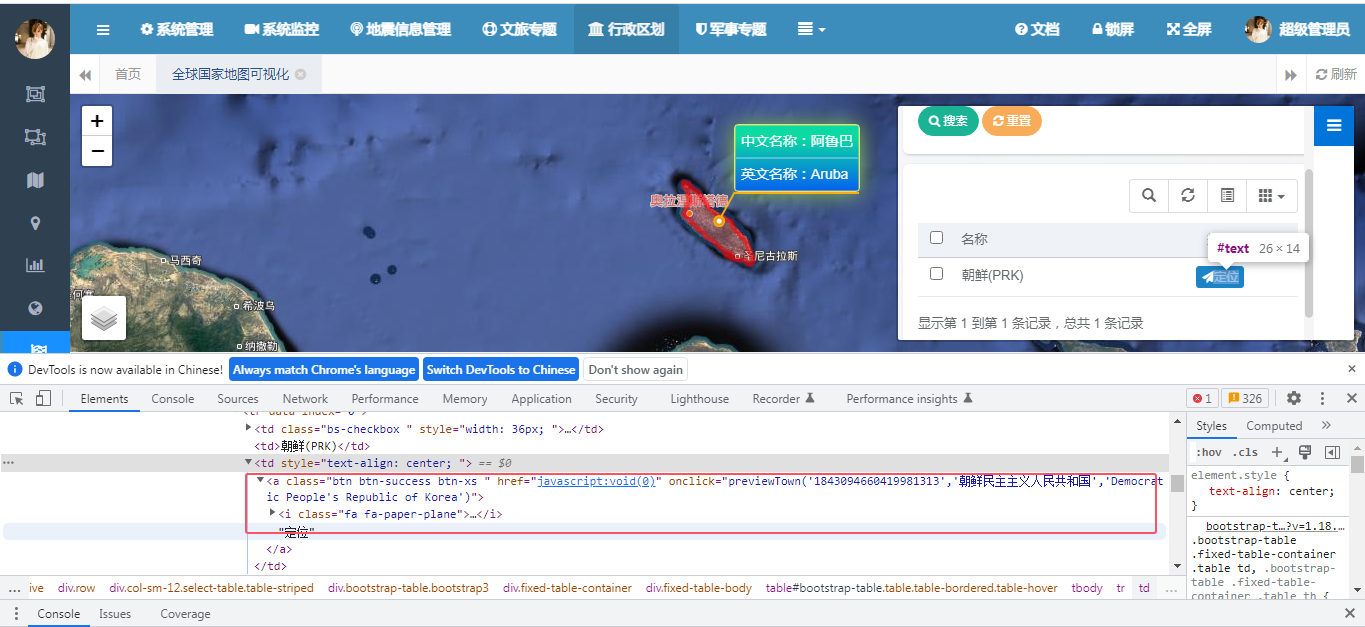
Task: Zoom out on the map
Action: coord(97,151)
